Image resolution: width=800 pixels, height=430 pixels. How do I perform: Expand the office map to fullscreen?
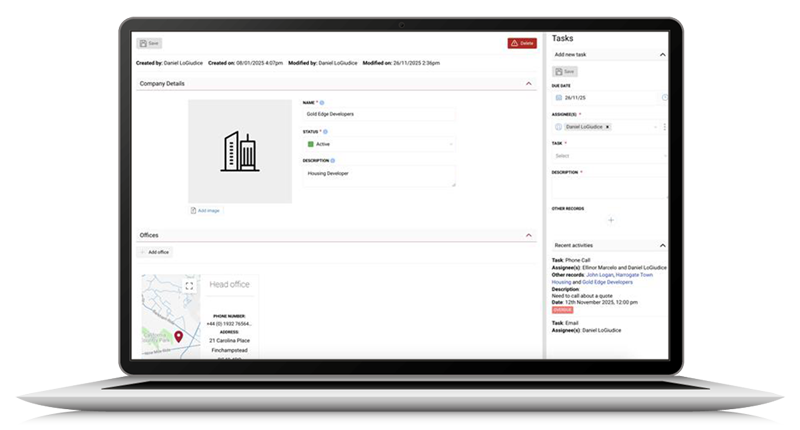pyautogui.click(x=189, y=286)
